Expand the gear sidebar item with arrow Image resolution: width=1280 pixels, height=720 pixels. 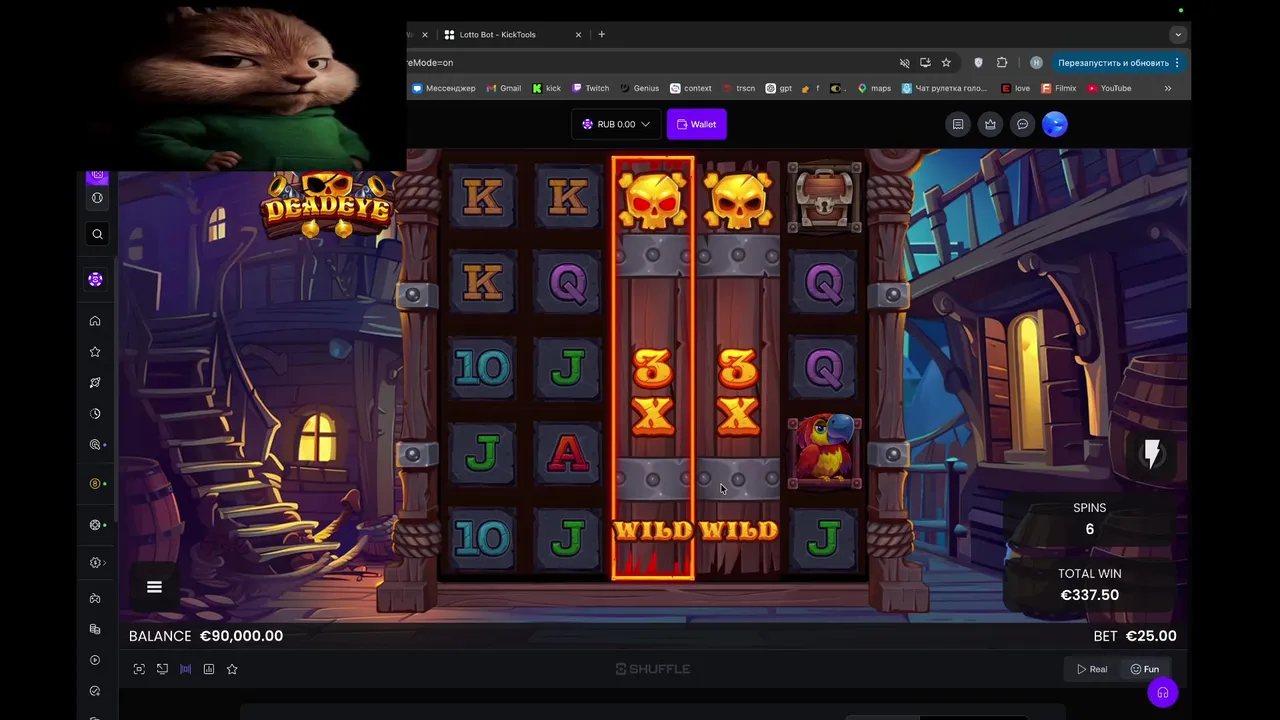(97, 563)
